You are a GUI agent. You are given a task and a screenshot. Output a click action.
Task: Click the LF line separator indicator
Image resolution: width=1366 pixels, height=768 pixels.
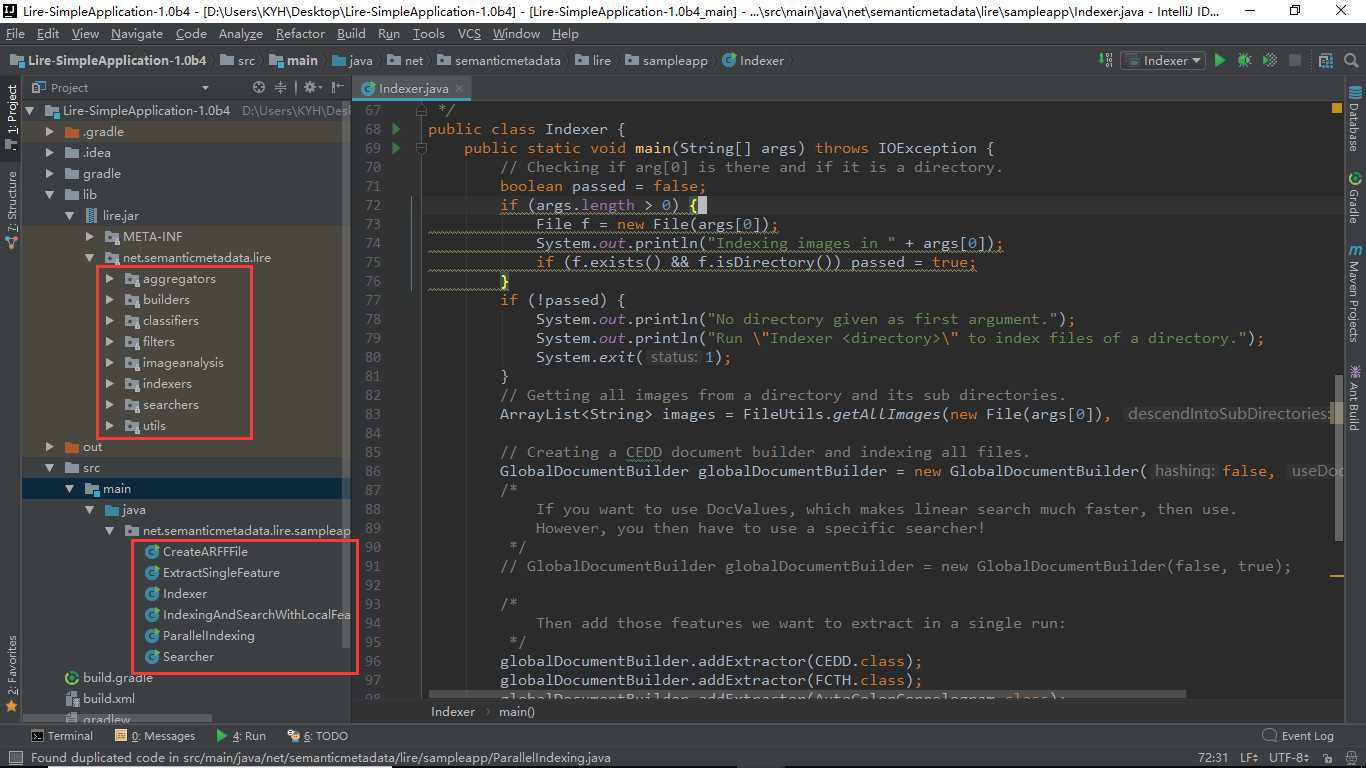1247,757
